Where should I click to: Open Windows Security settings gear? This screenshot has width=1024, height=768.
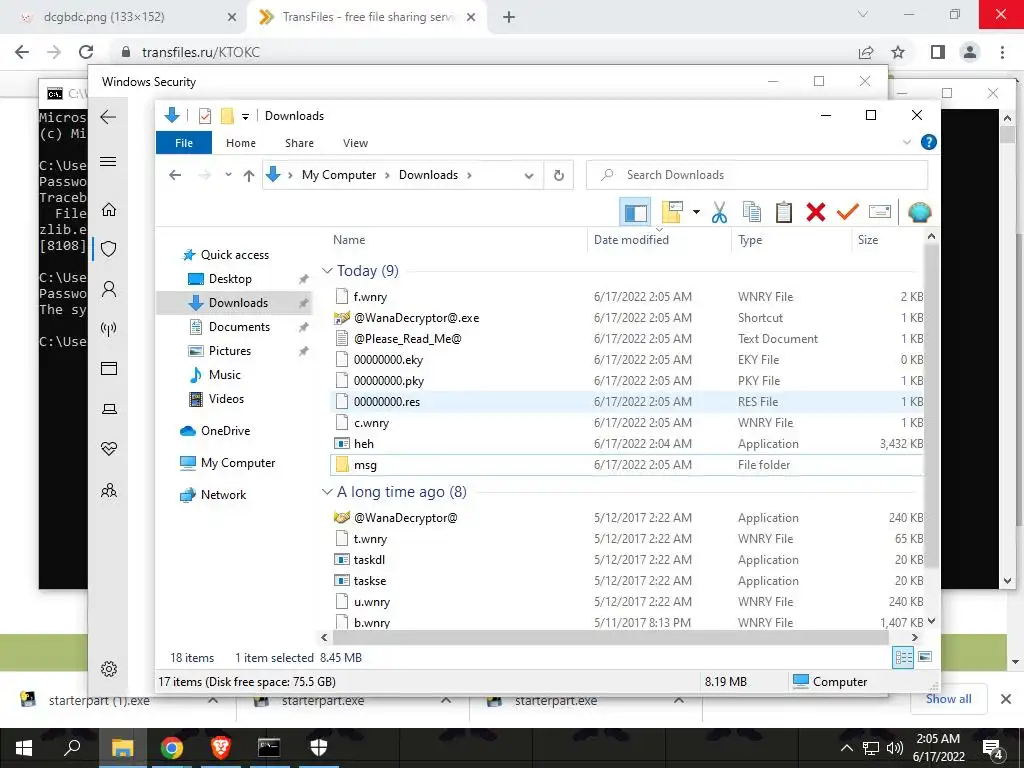[x=108, y=669]
